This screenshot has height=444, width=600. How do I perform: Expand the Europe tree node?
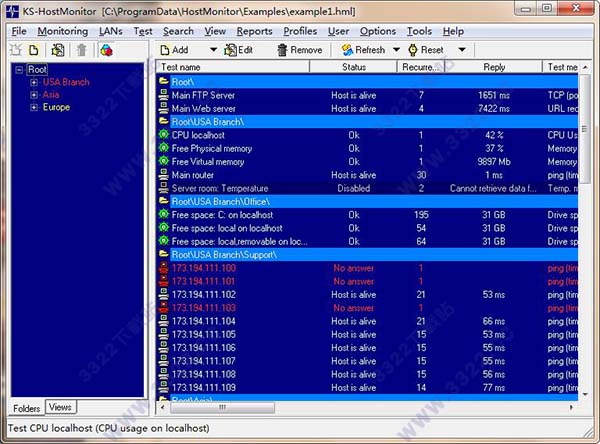coord(34,108)
